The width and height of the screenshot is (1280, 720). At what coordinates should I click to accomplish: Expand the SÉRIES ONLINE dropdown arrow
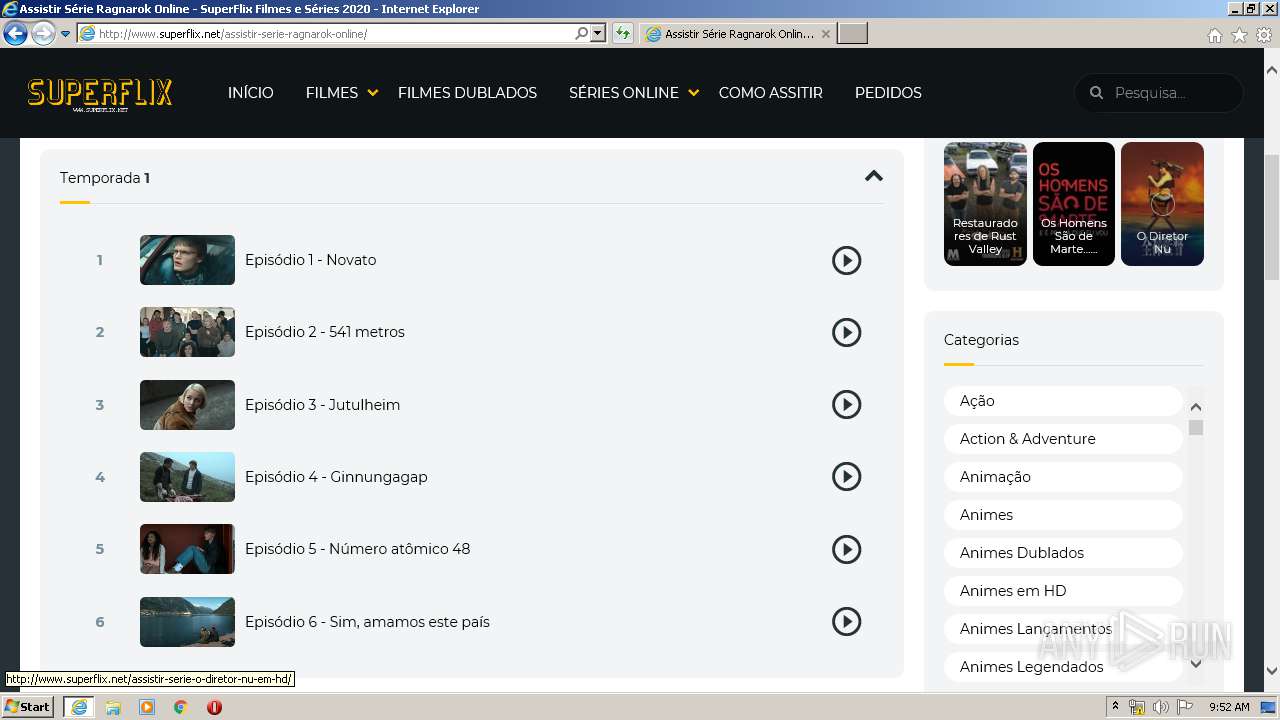693,93
